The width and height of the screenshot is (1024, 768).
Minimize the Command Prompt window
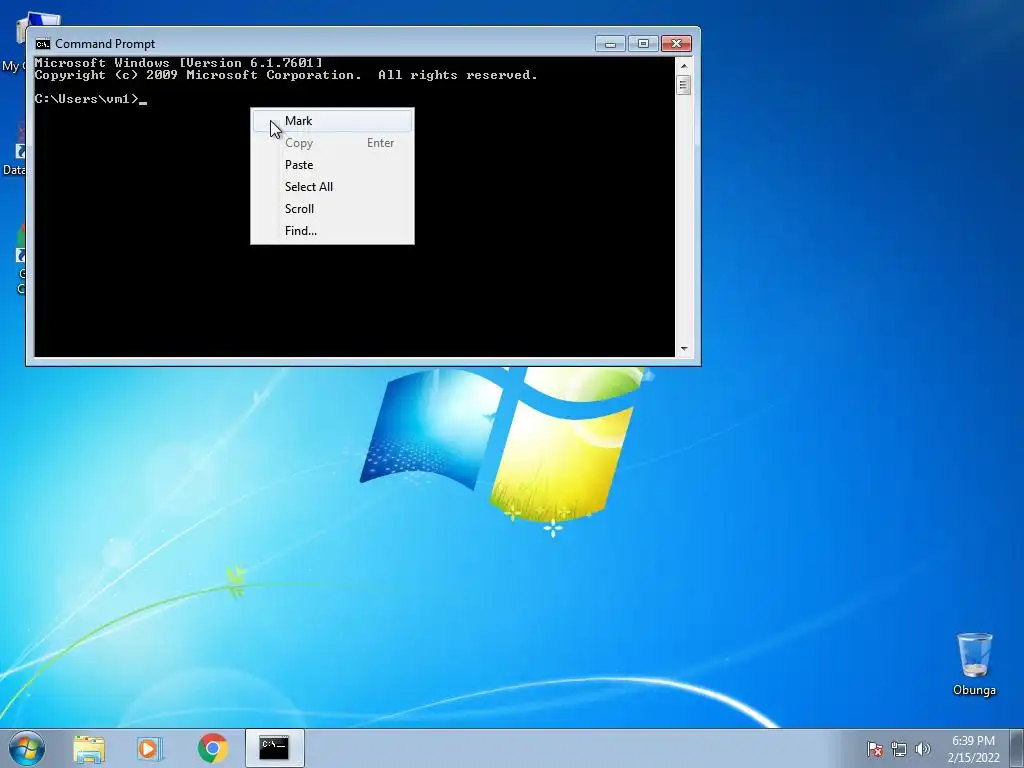(x=610, y=44)
